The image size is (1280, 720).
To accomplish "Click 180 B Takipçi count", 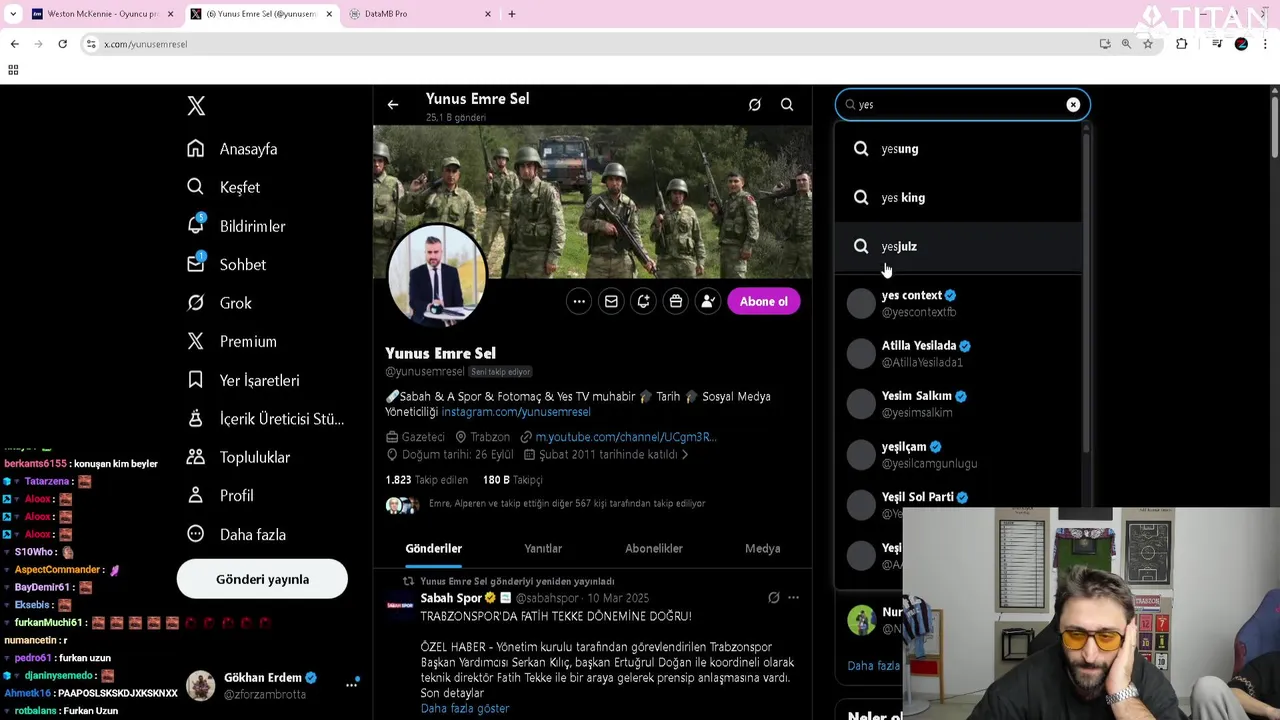I will [512, 480].
